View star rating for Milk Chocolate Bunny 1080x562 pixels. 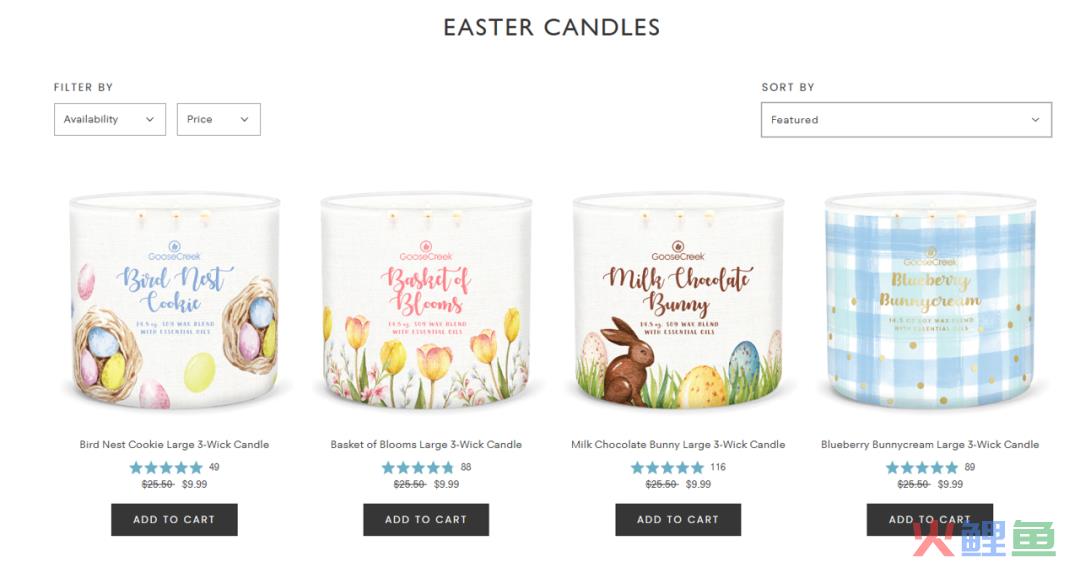pyautogui.click(x=667, y=468)
